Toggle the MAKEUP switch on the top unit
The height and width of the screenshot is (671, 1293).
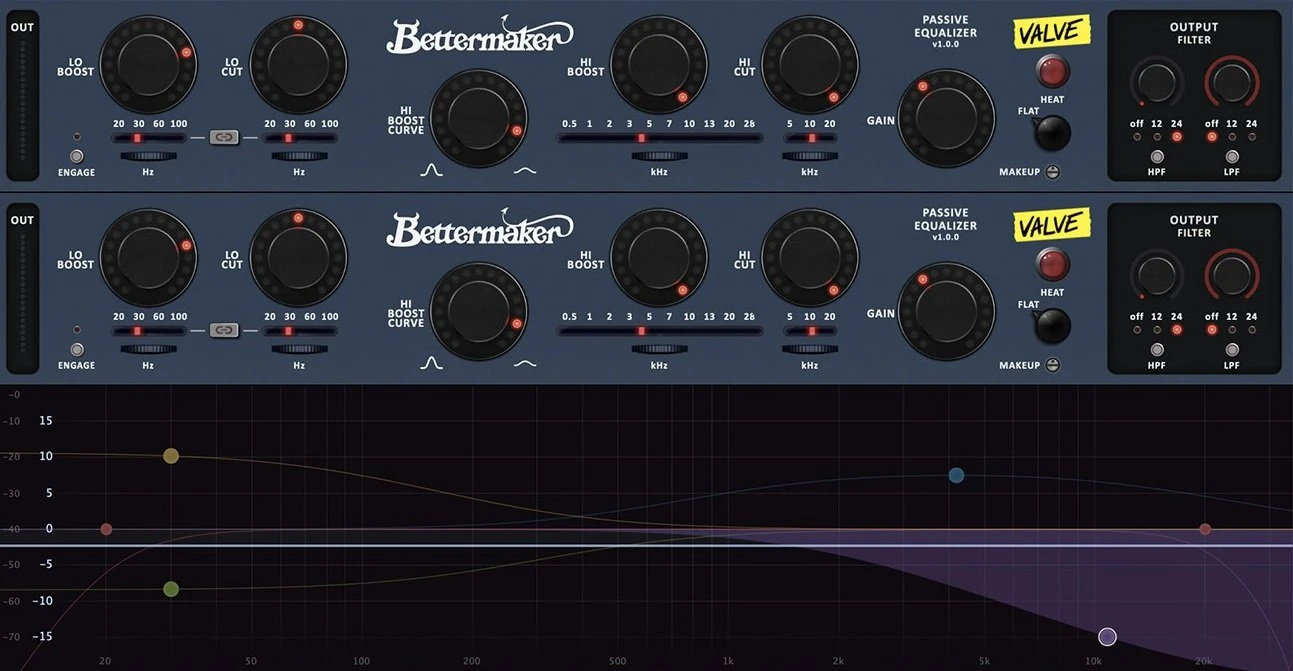click(x=1052, y=172)
